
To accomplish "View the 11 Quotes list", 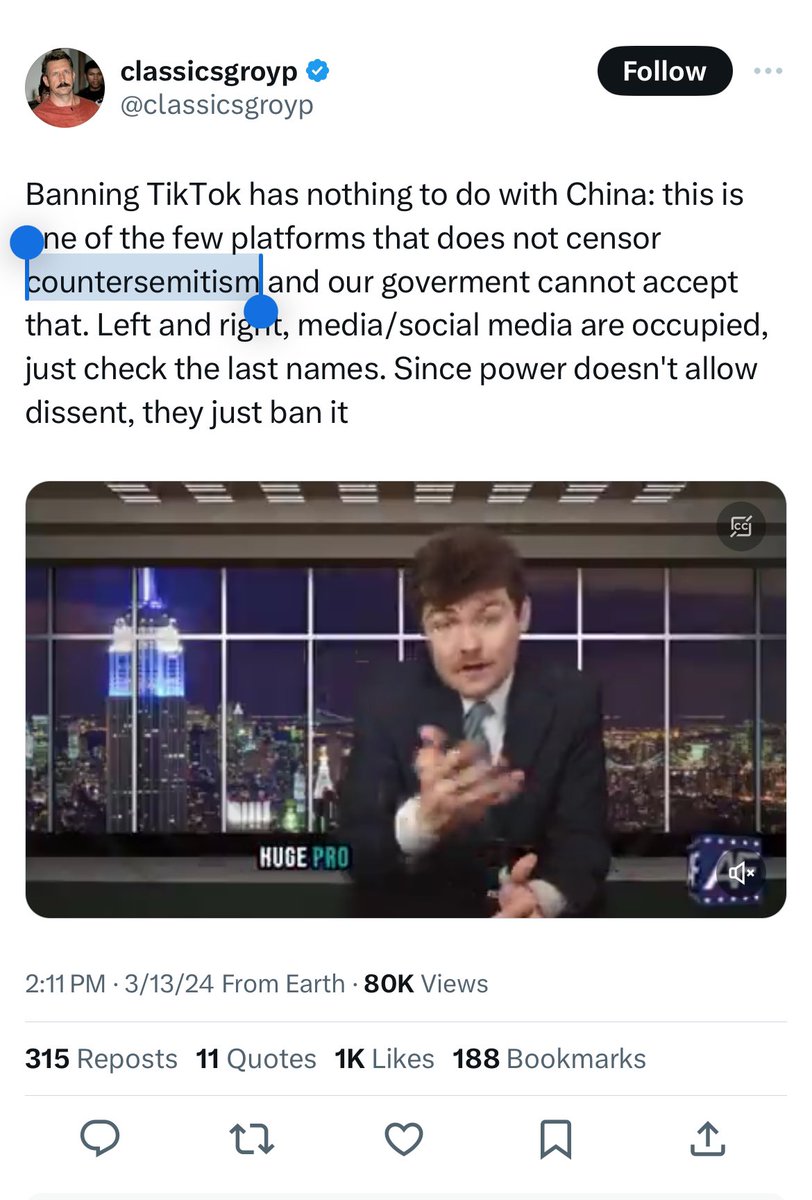I will [256, 1059].
